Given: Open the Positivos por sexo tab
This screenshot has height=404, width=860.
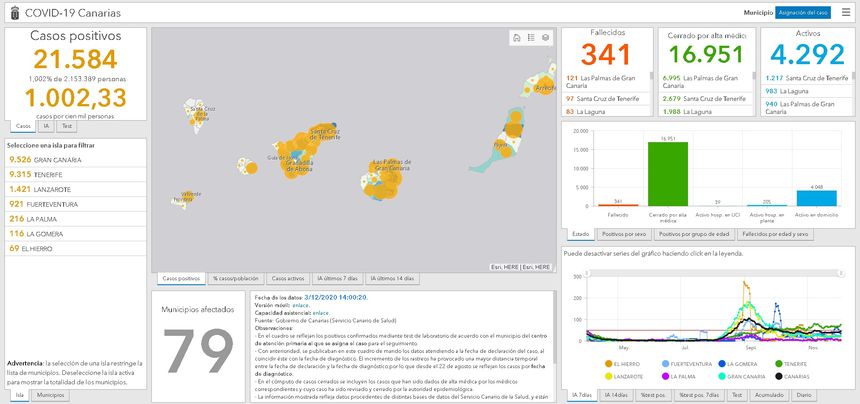Looking at the screenshot, I should [622, 234].
